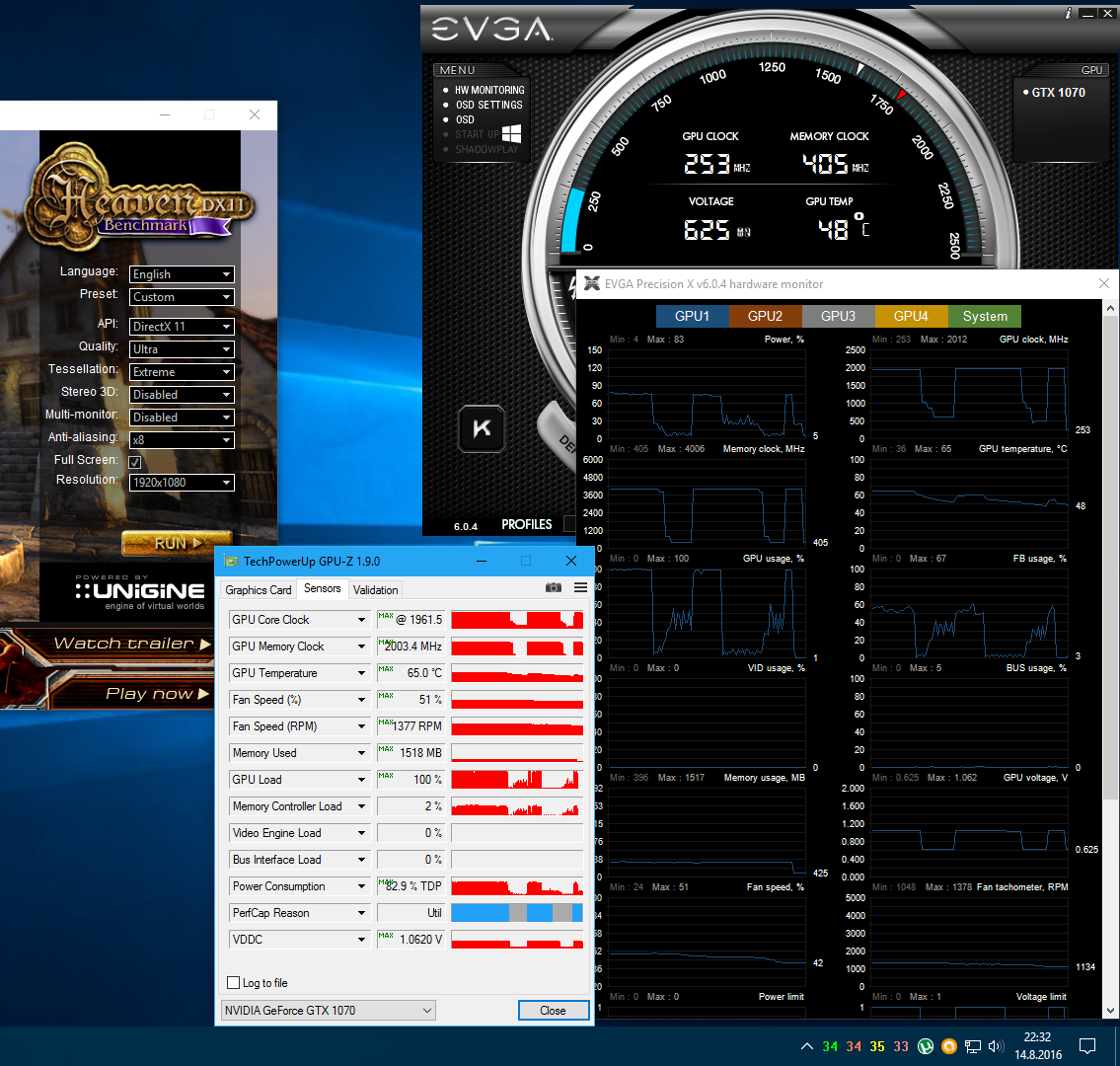Open the taskbar volume speaker icon
The width and height of the screenshot is (1120, 1066).
pos(997,1046)
